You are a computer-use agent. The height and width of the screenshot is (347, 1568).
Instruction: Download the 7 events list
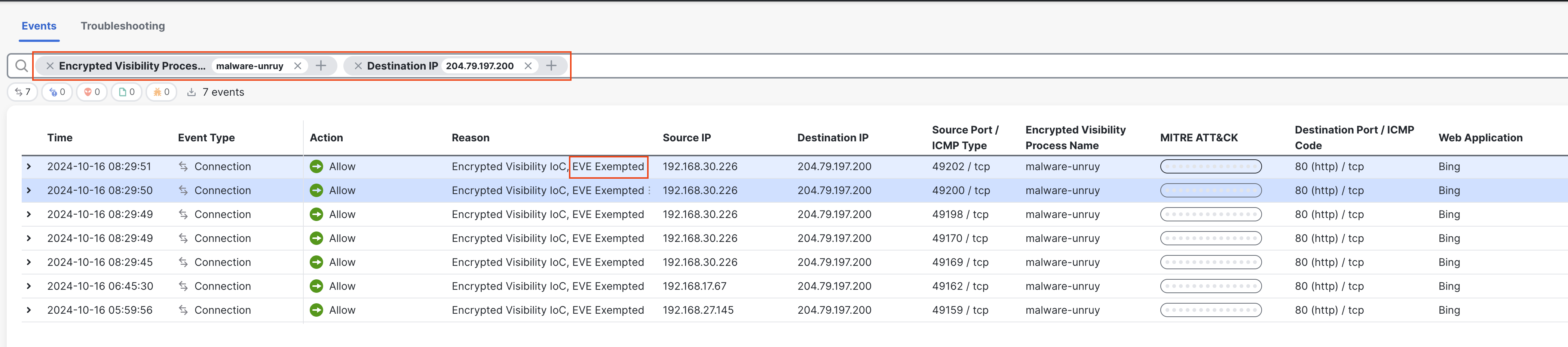tap(191, 92)
